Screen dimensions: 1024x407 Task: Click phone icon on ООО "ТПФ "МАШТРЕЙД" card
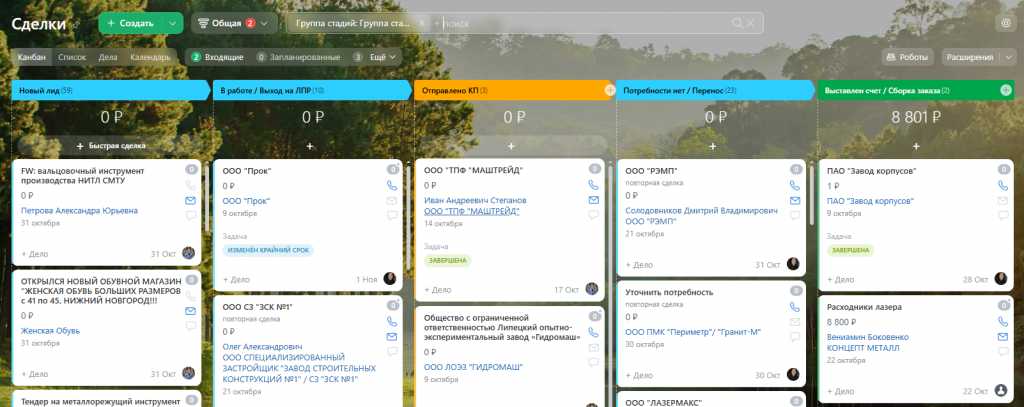pos(593,185)
